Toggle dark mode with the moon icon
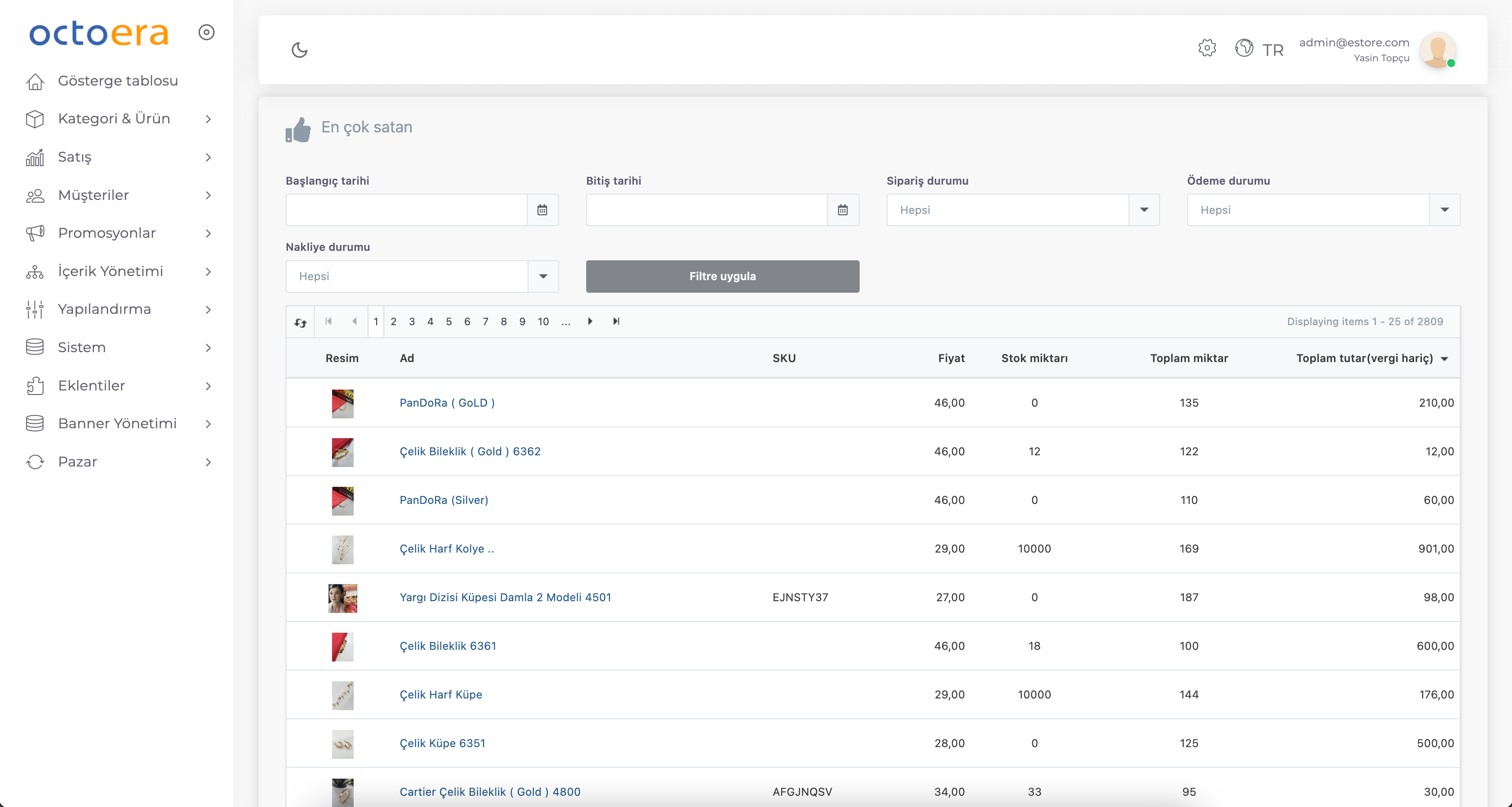The width and height of the screenshot is (1512, 807). (299, 50)
